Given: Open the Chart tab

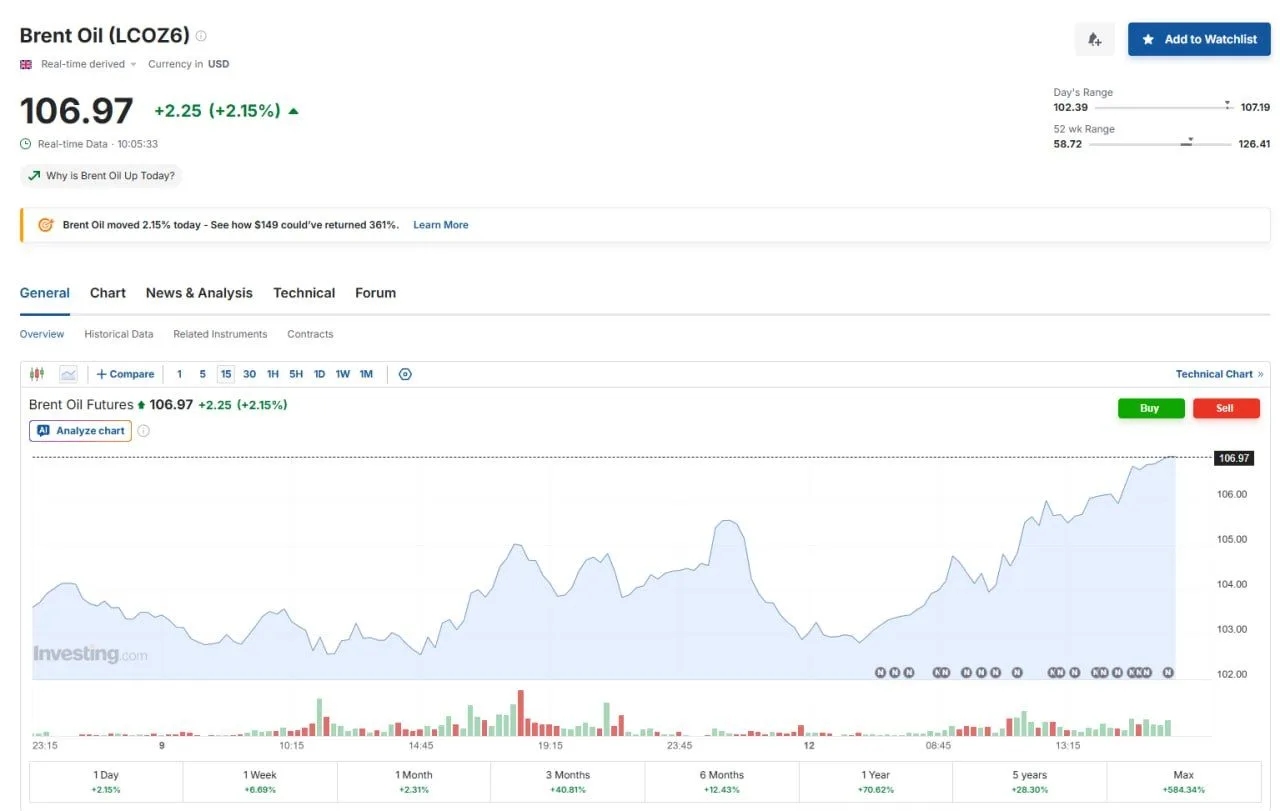Looking at the screenshot, I should [108, 293].
